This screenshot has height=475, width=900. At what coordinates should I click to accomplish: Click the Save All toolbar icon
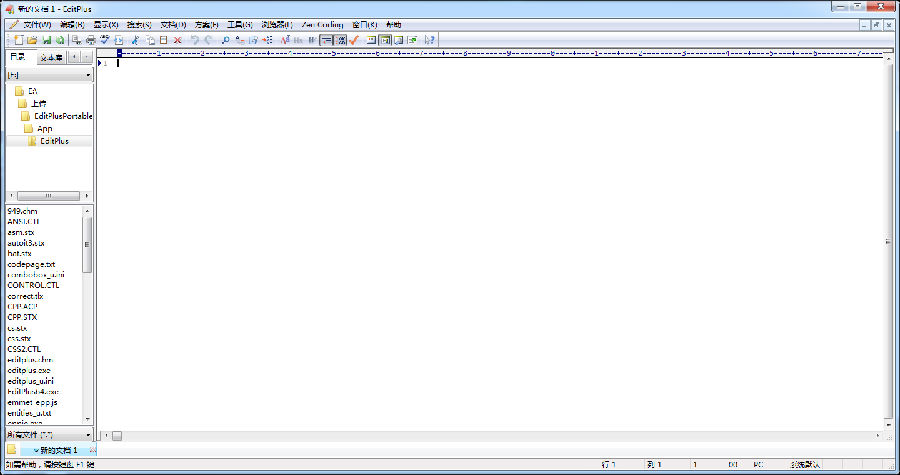60,40
